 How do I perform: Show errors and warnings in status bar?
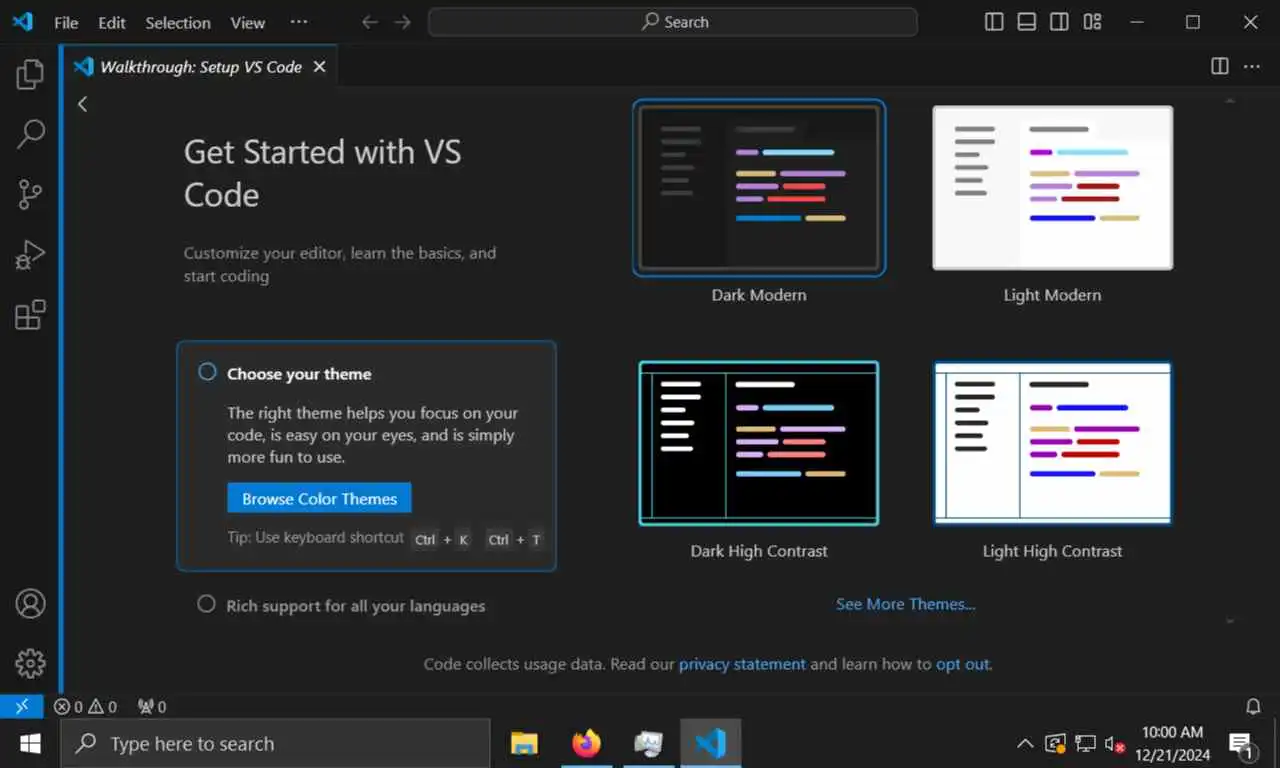[x=85, y=707]
